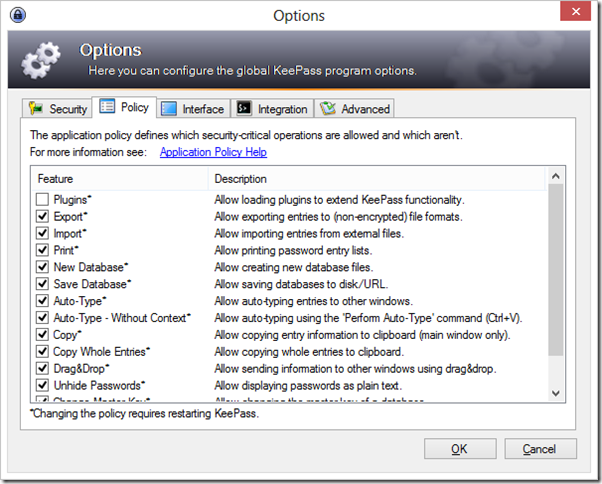
Task: Select 'Allow loading plugins to extend KeePass functionality.'
Action: pos(339,200)
